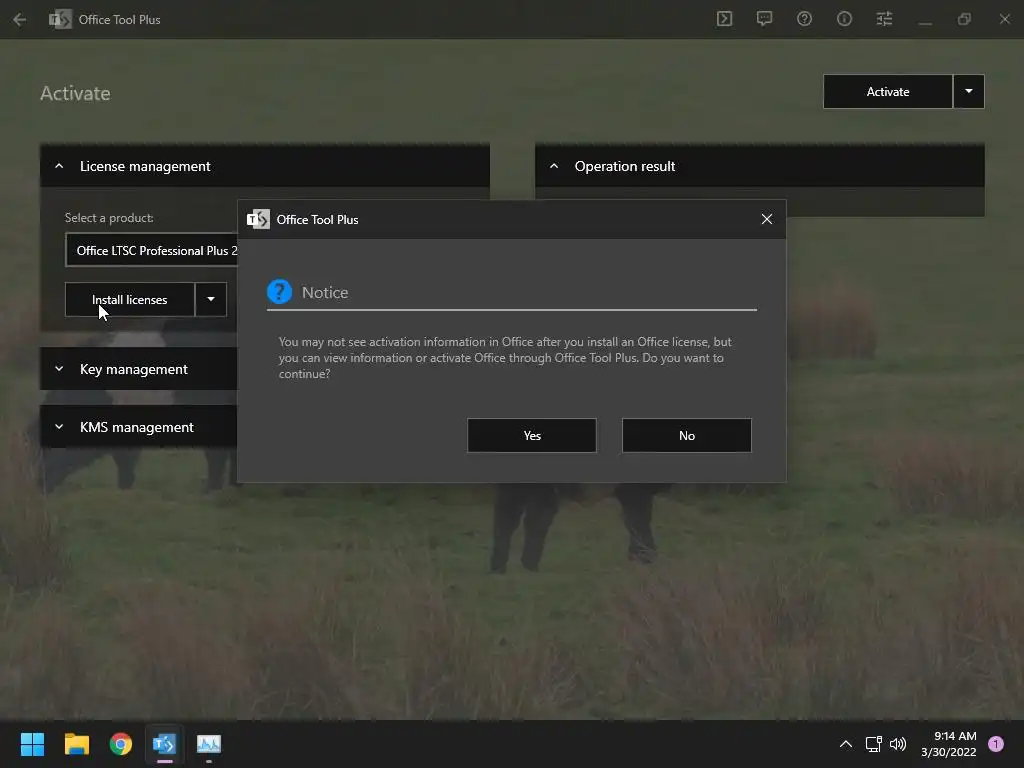Viewport: 1024px width, 768px height.
Task: Open the settings sliders icon
Action: pos(884,19)
